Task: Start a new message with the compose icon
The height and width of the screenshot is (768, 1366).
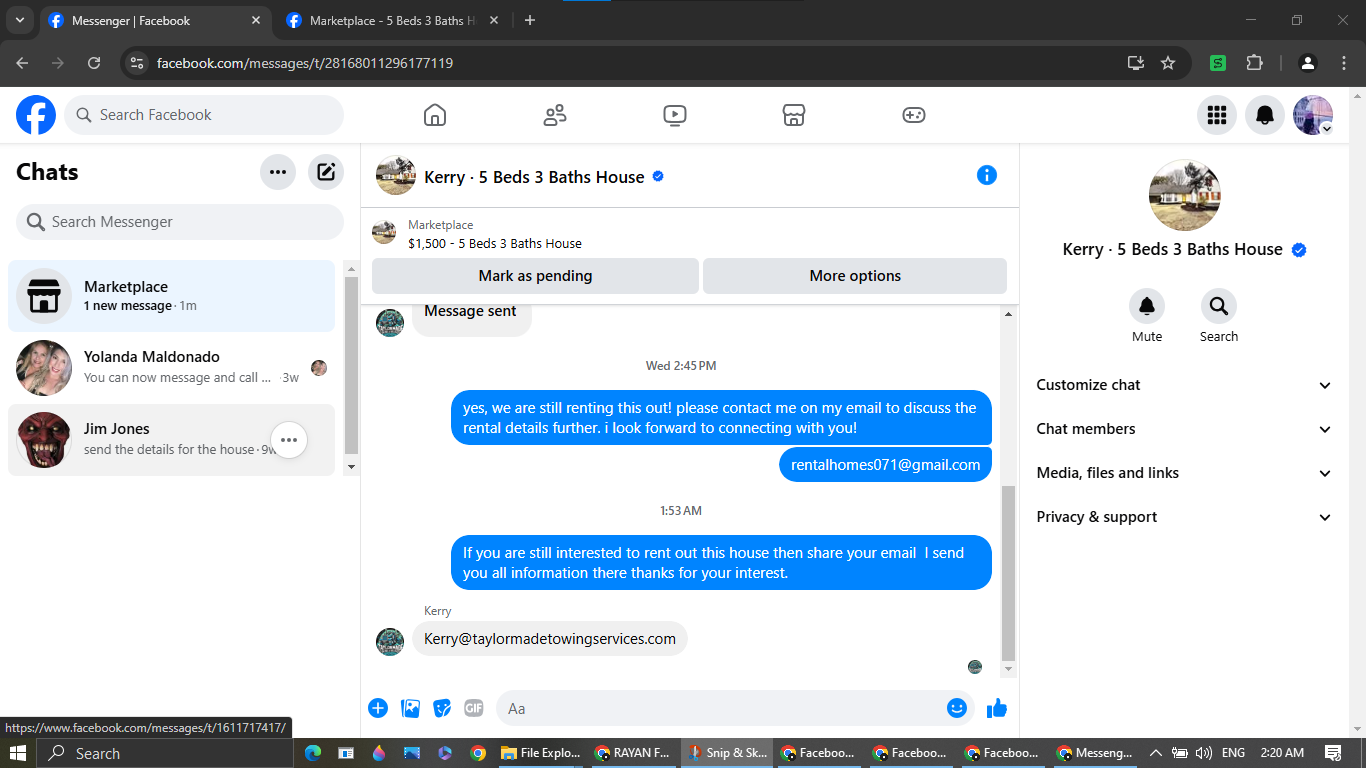Action: click(x=326, y=172)
